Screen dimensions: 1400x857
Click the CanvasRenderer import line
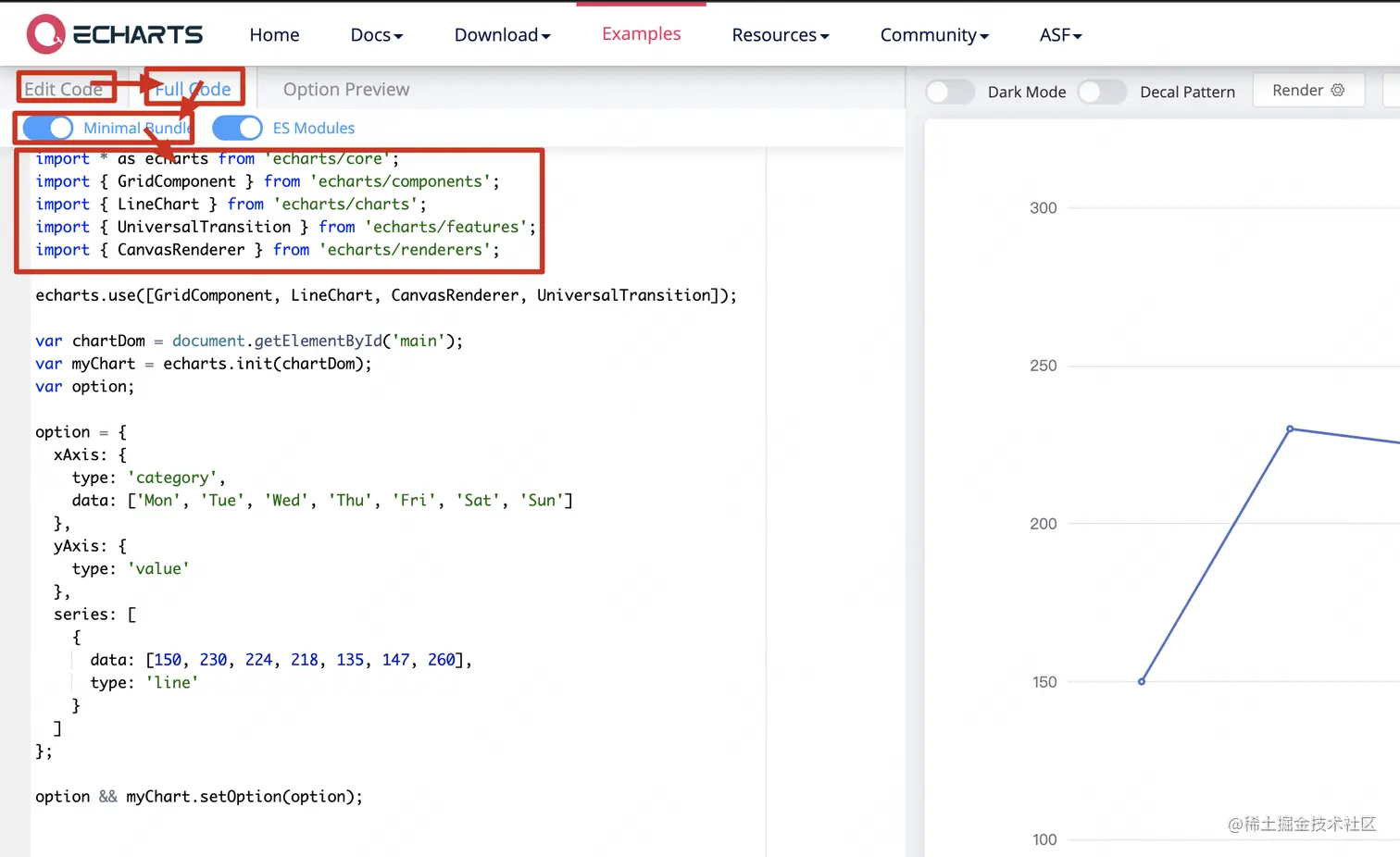pyautogui.click(x=268, y=250)
